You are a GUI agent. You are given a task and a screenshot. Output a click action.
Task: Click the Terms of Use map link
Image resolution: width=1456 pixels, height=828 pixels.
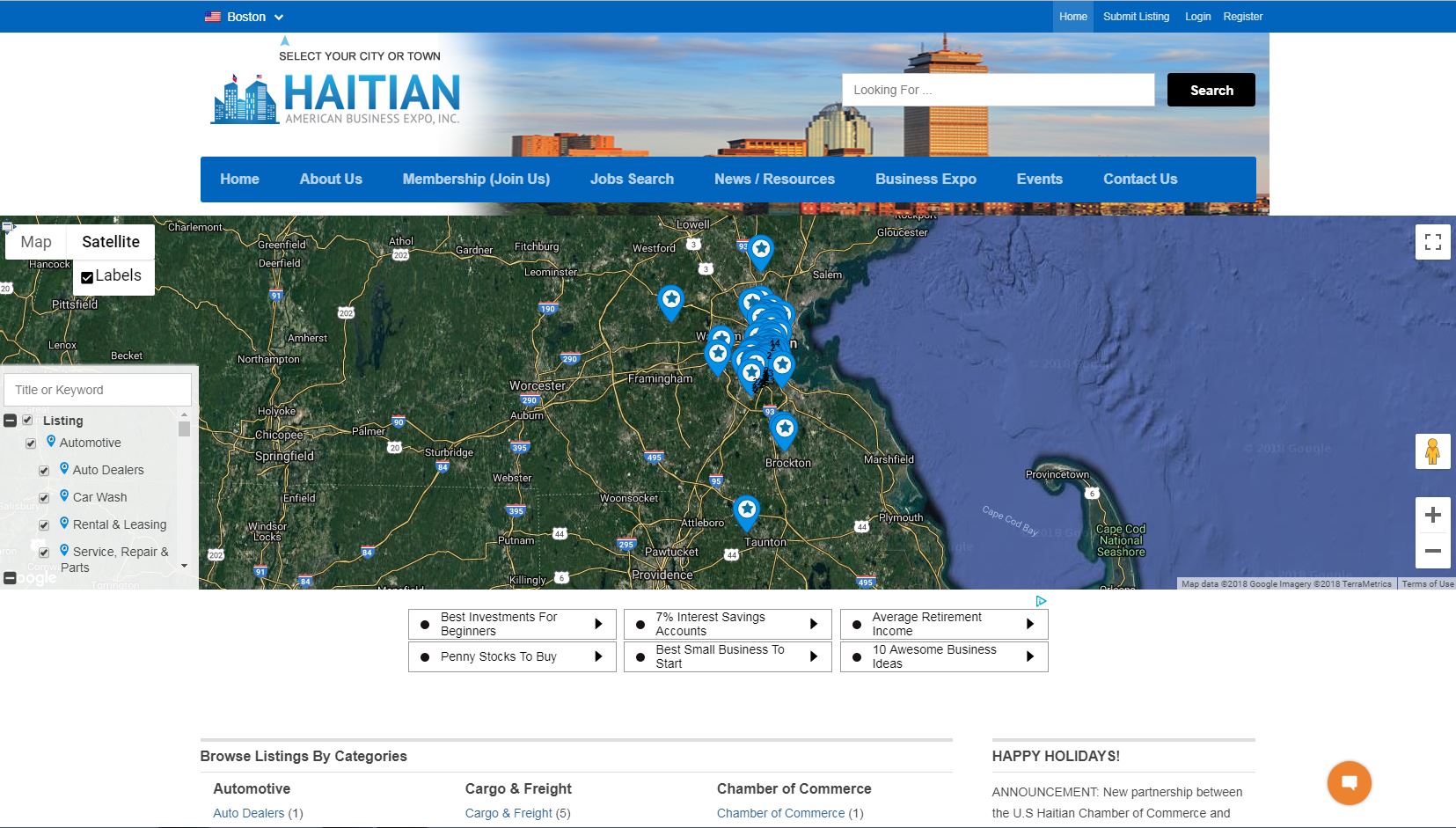point(1427,584)
